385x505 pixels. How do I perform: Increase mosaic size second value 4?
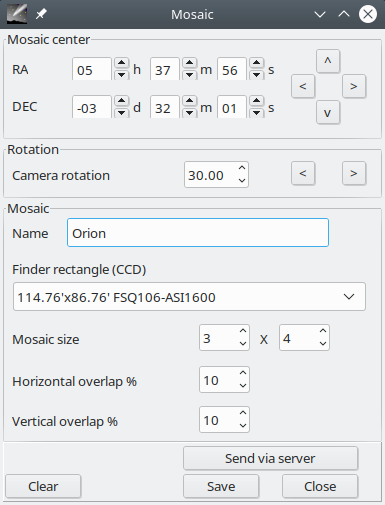pyautogui.click(x=323, y=331)
